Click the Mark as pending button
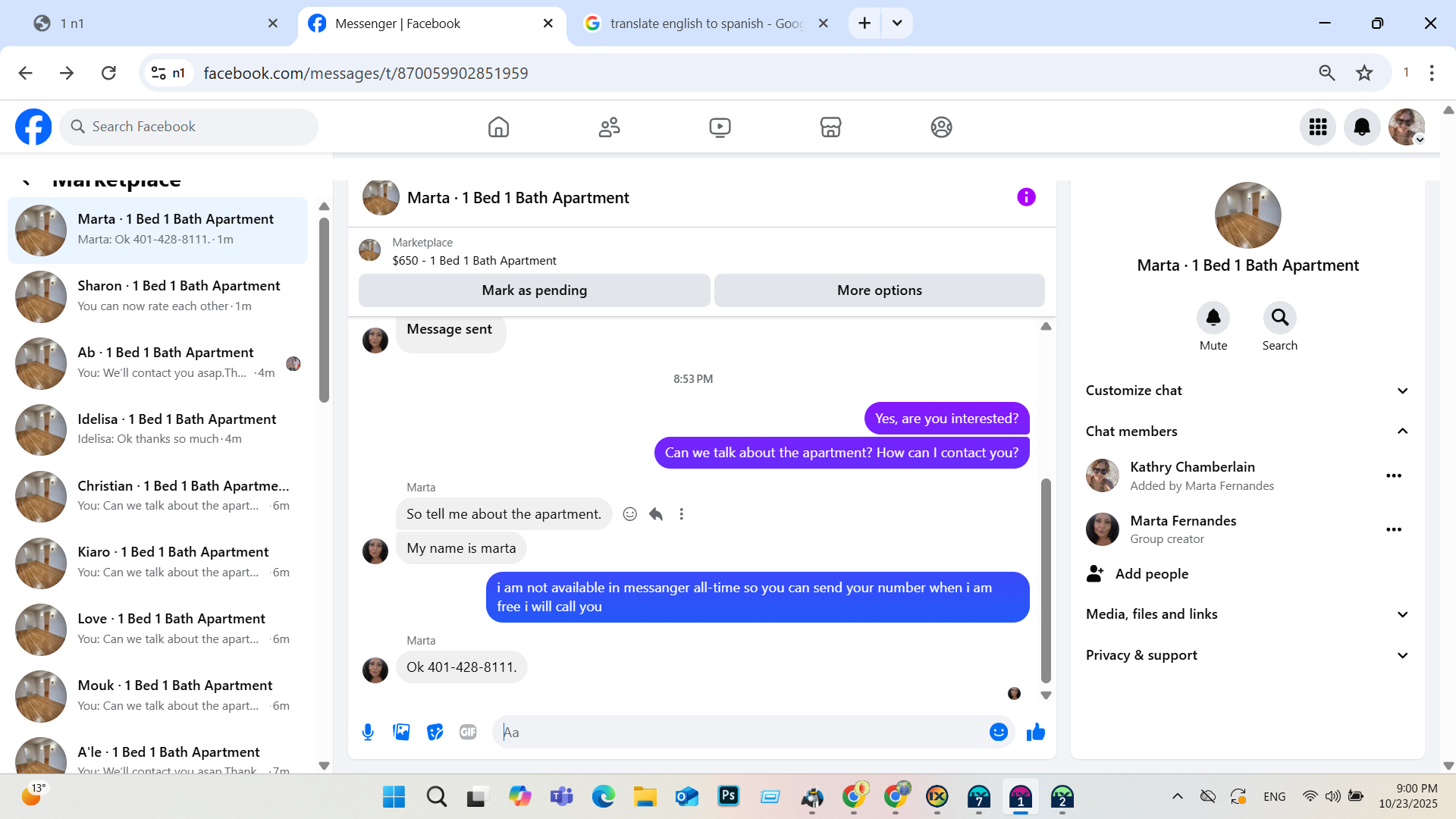The height and width of the screenshot is (819, 1456). (534, 290)
